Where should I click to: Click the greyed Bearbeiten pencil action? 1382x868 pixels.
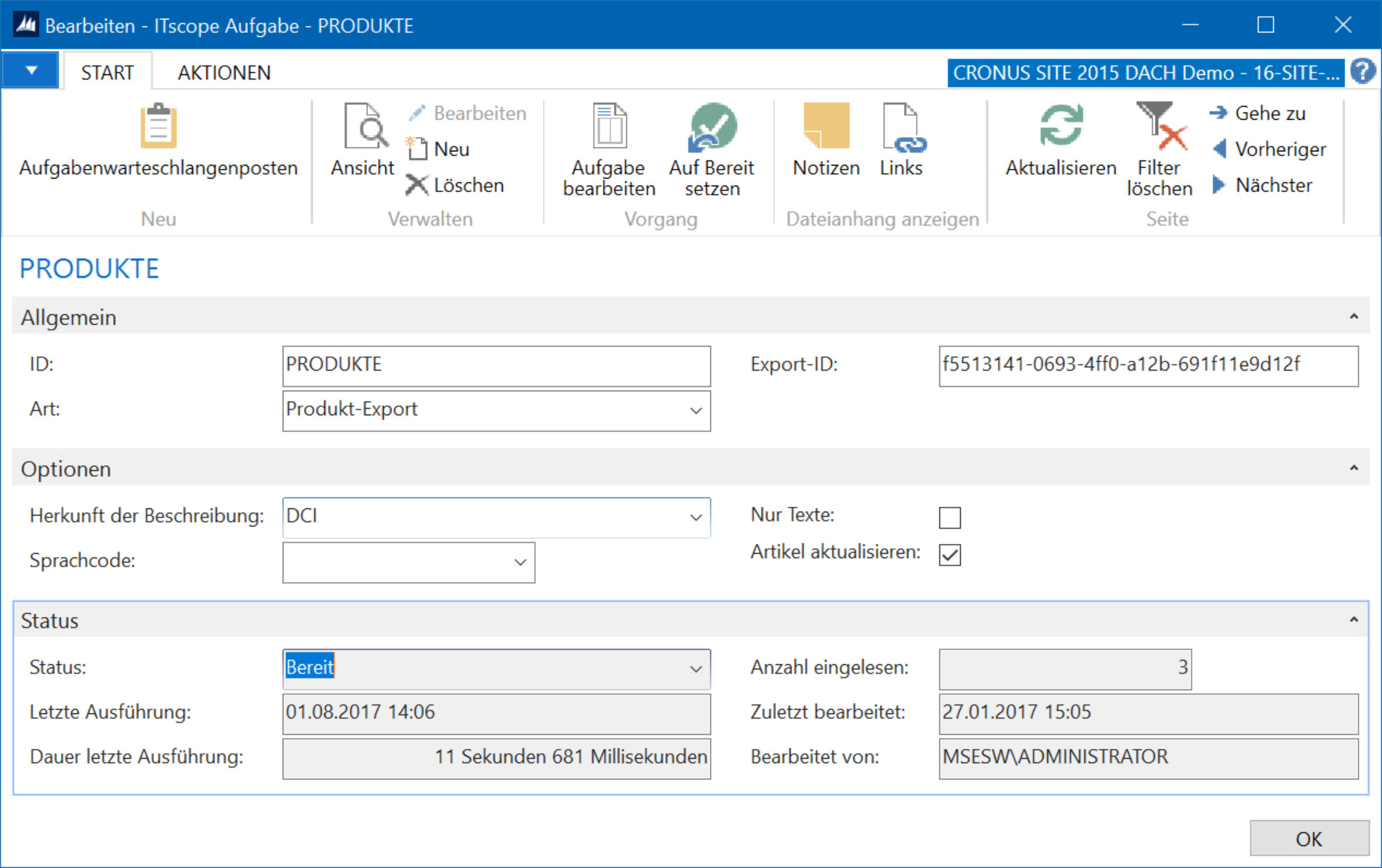467,113
